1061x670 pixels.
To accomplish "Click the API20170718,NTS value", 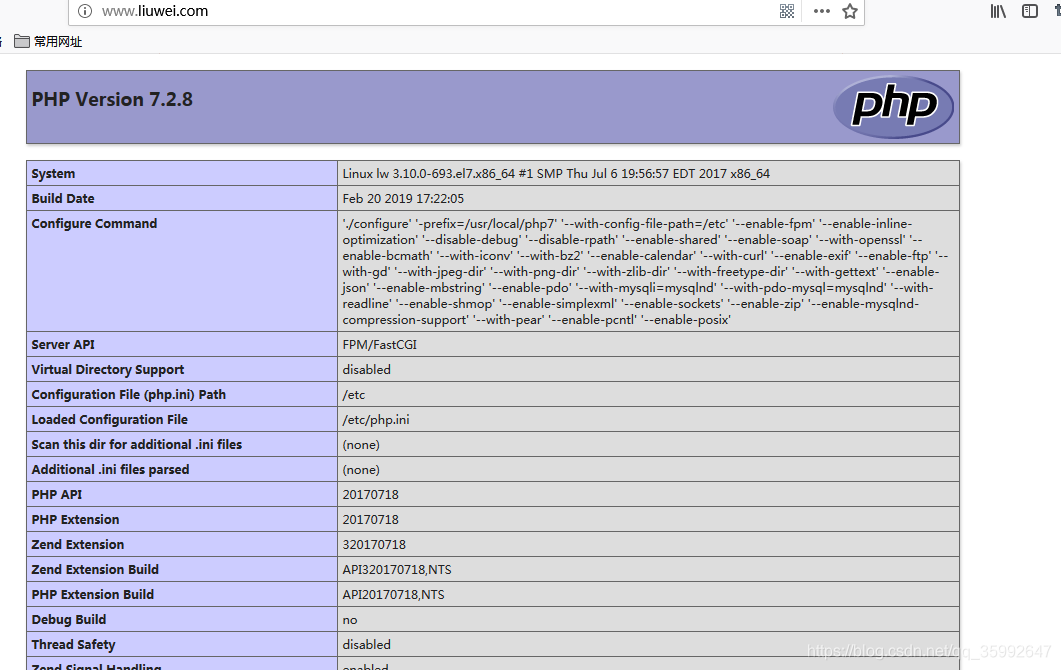I will pos(394,595).
